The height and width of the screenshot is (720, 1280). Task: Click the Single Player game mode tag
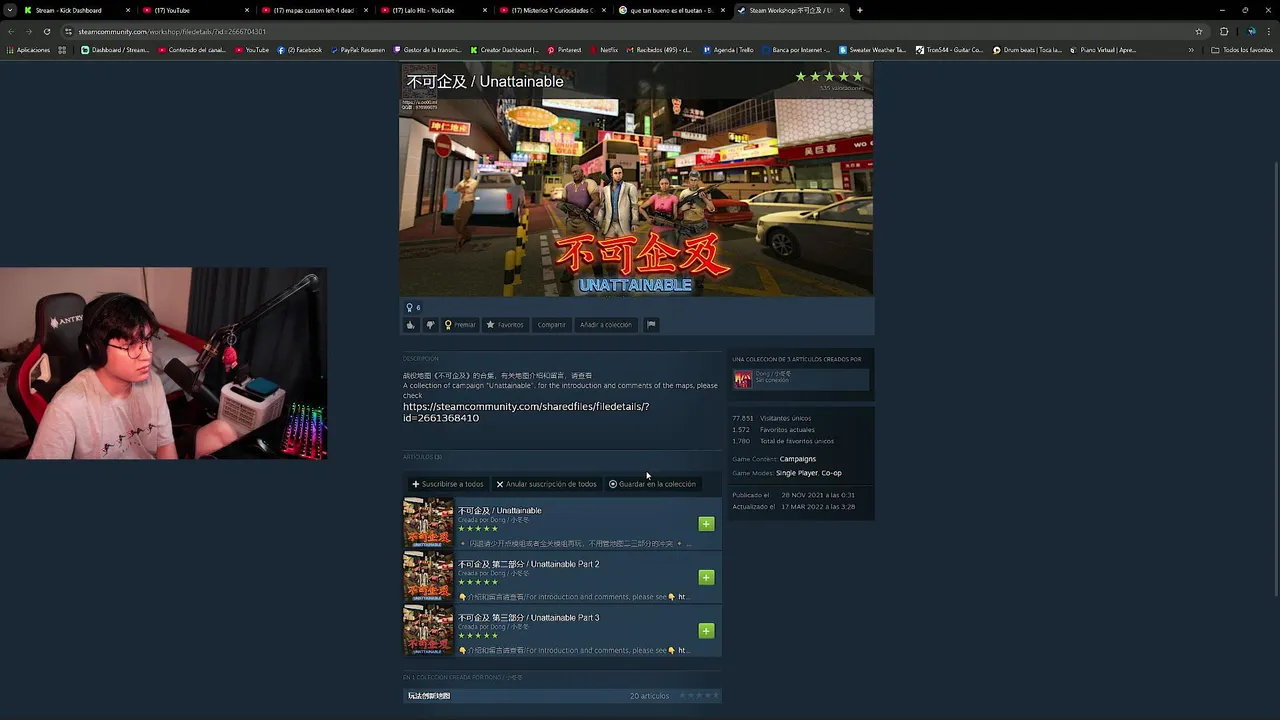point(797,473)
